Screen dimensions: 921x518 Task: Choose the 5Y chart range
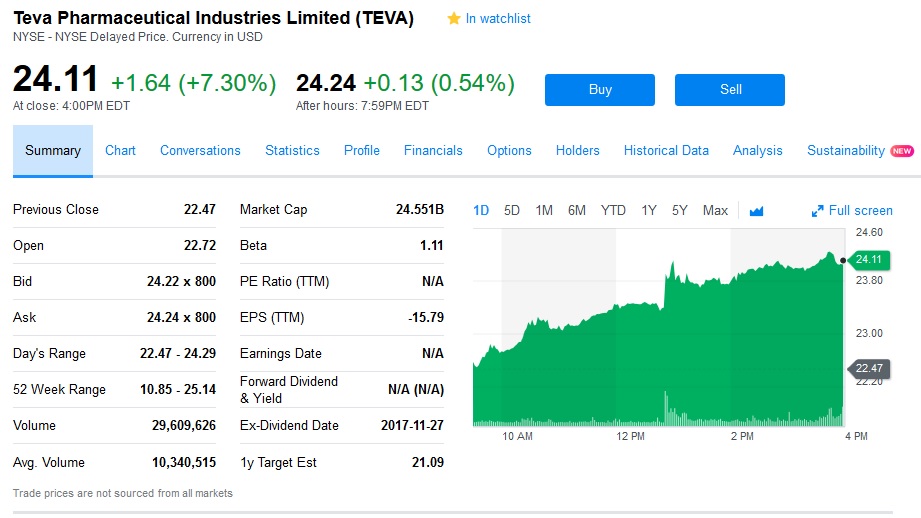click(x=680, y=210)
